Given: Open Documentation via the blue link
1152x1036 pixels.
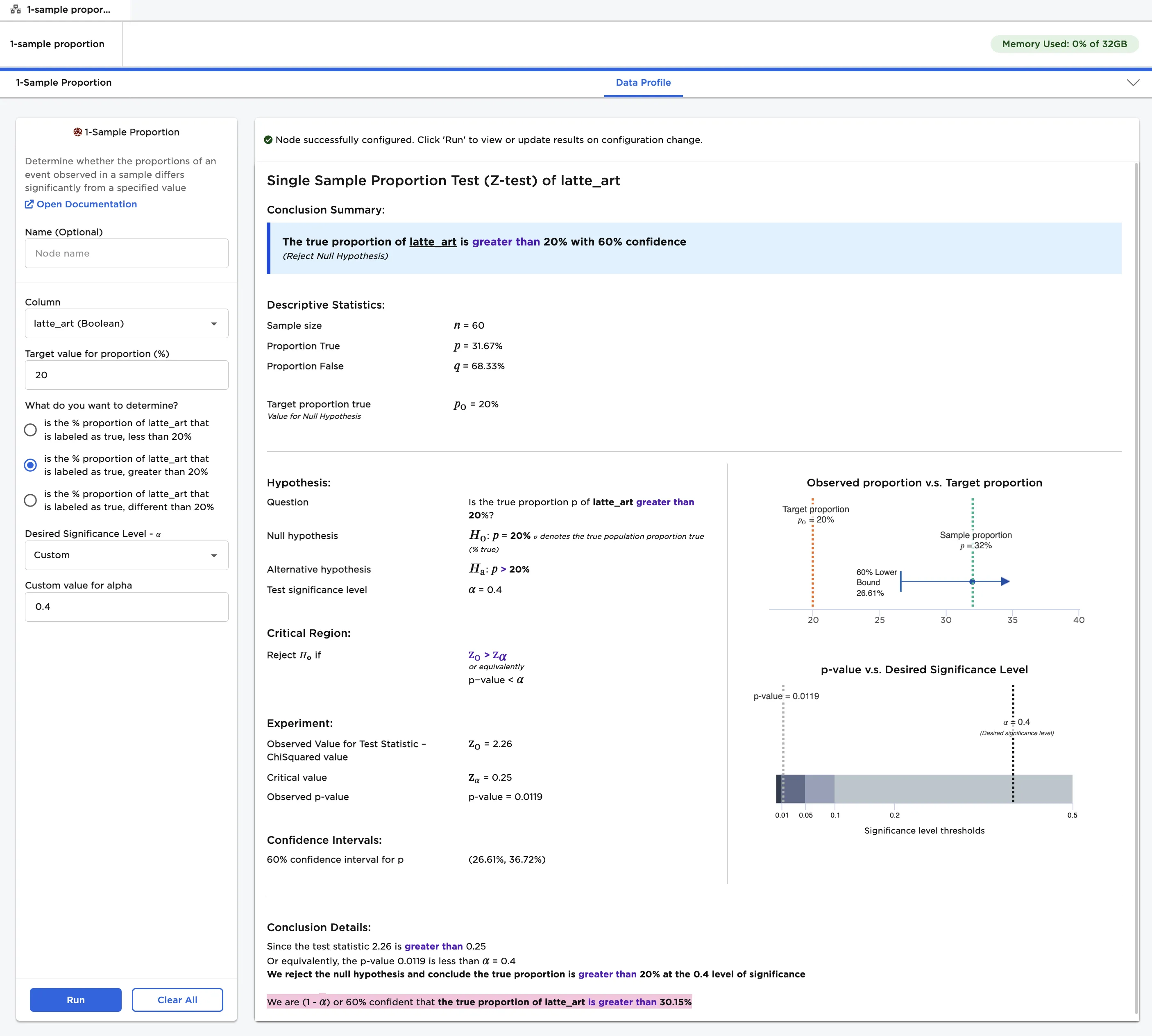Looking at the screenshot, I should click(x=86, y=204).
